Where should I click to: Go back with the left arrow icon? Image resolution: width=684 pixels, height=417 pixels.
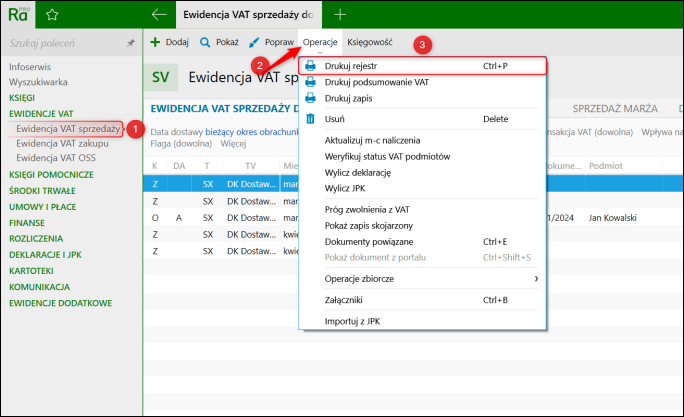(x=159, y=15)
